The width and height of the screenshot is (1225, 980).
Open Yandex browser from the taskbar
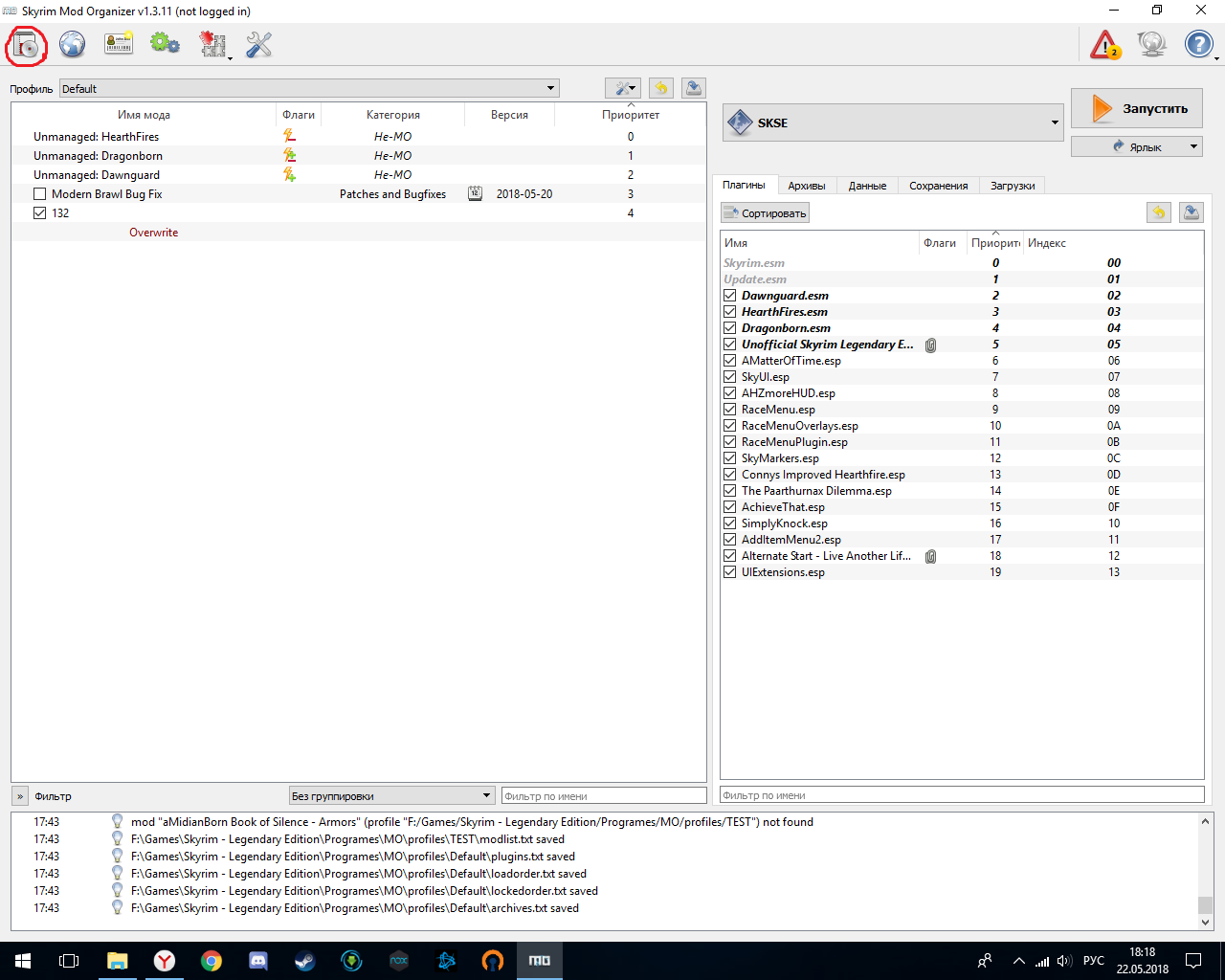pos(165,961)
